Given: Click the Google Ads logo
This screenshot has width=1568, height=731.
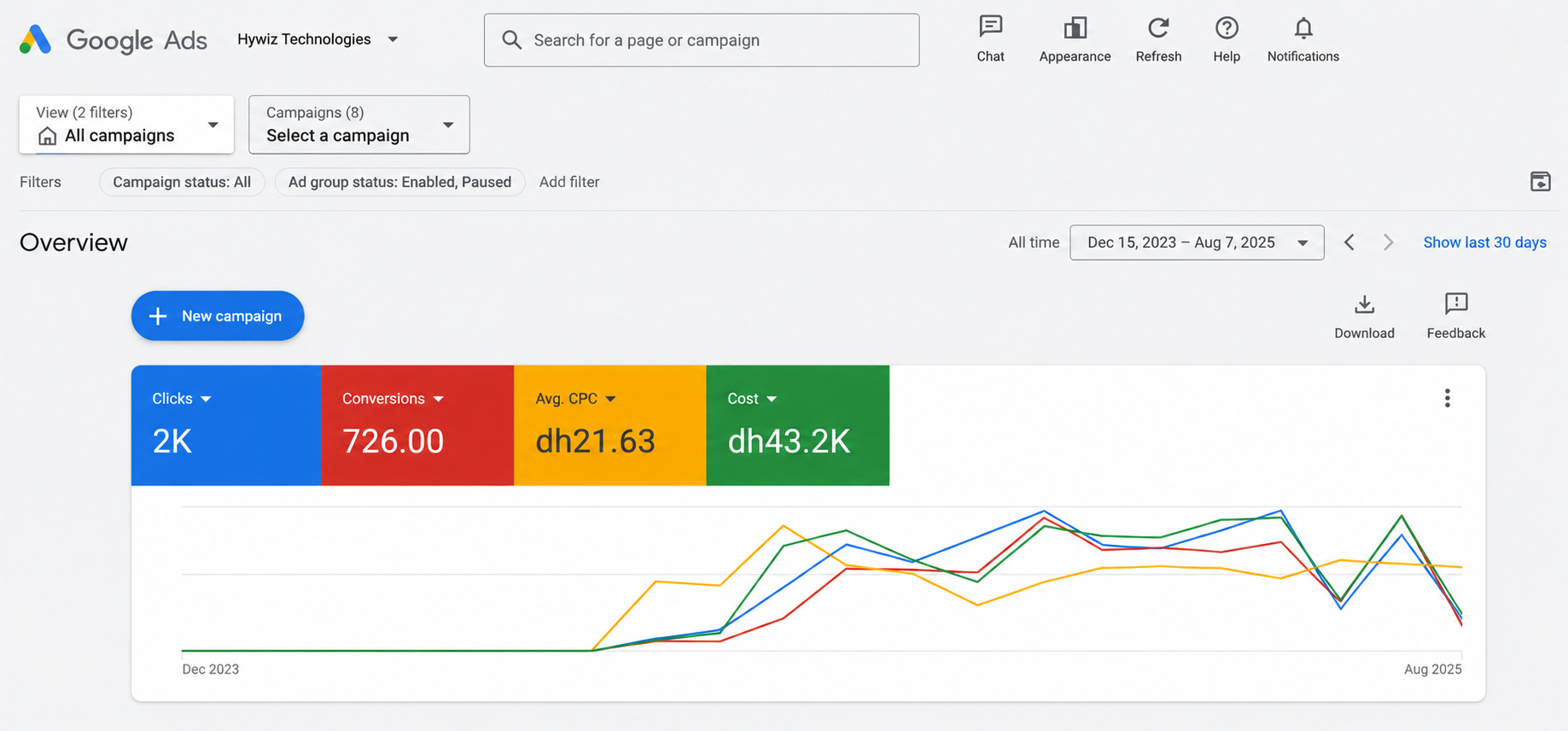Looking at the screenshot, I should (x=113, y=39).
